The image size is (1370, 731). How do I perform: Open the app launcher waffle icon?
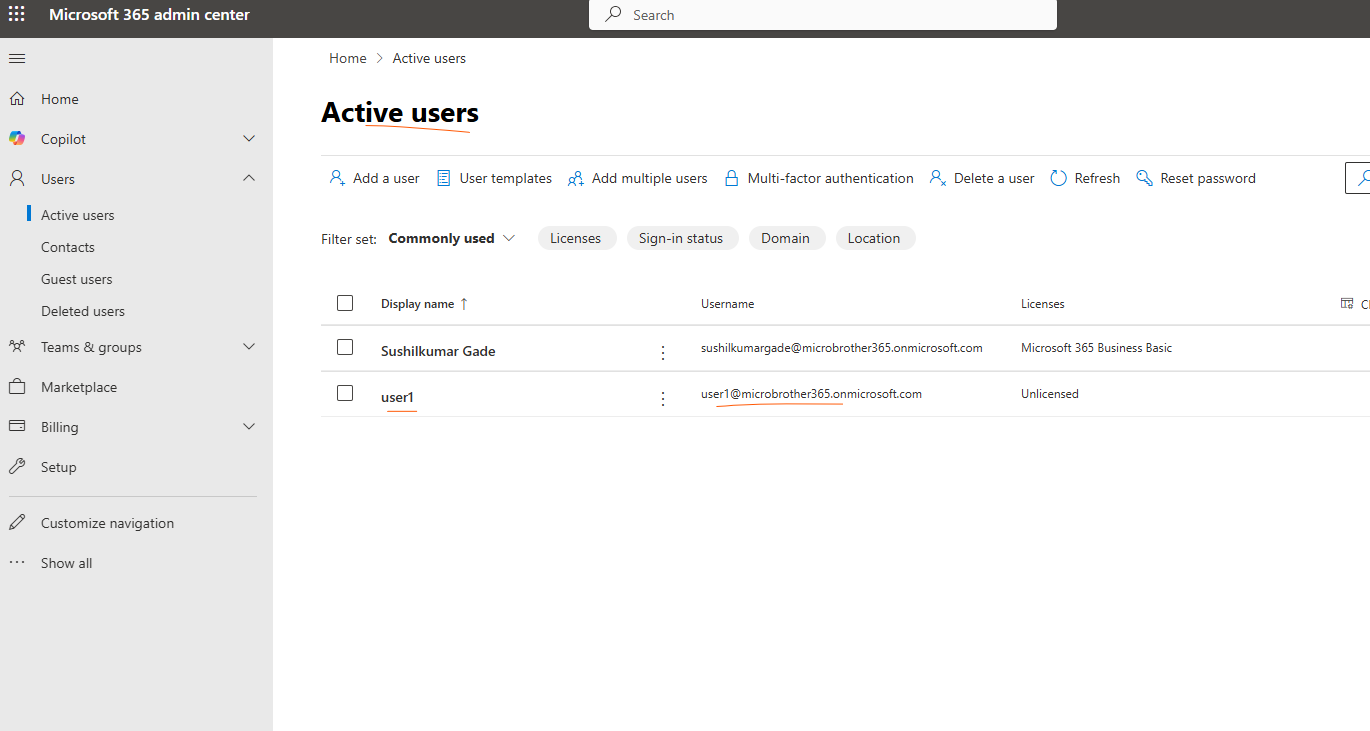[17, 15]
